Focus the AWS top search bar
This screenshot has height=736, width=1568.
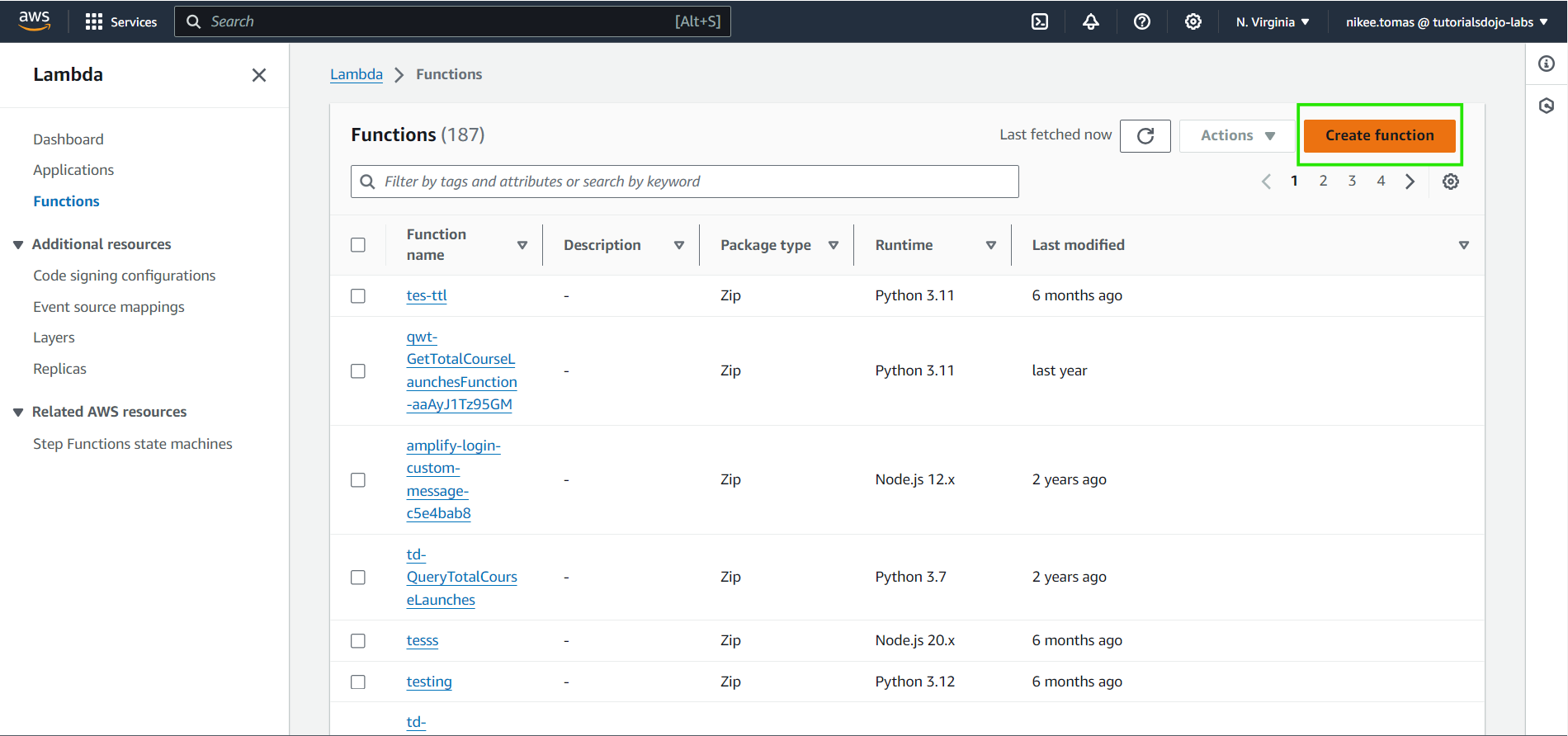point(452,21)
